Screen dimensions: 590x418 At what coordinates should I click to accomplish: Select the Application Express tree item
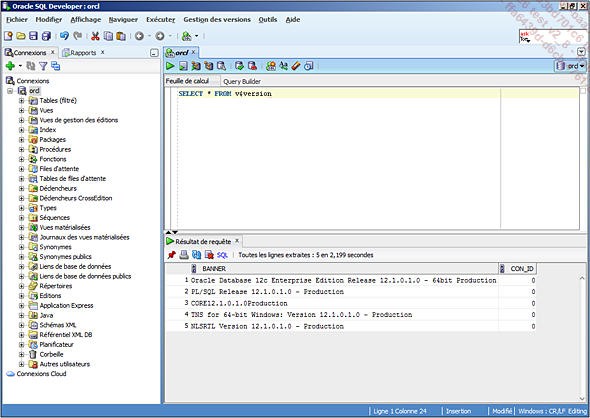(66, 306)
